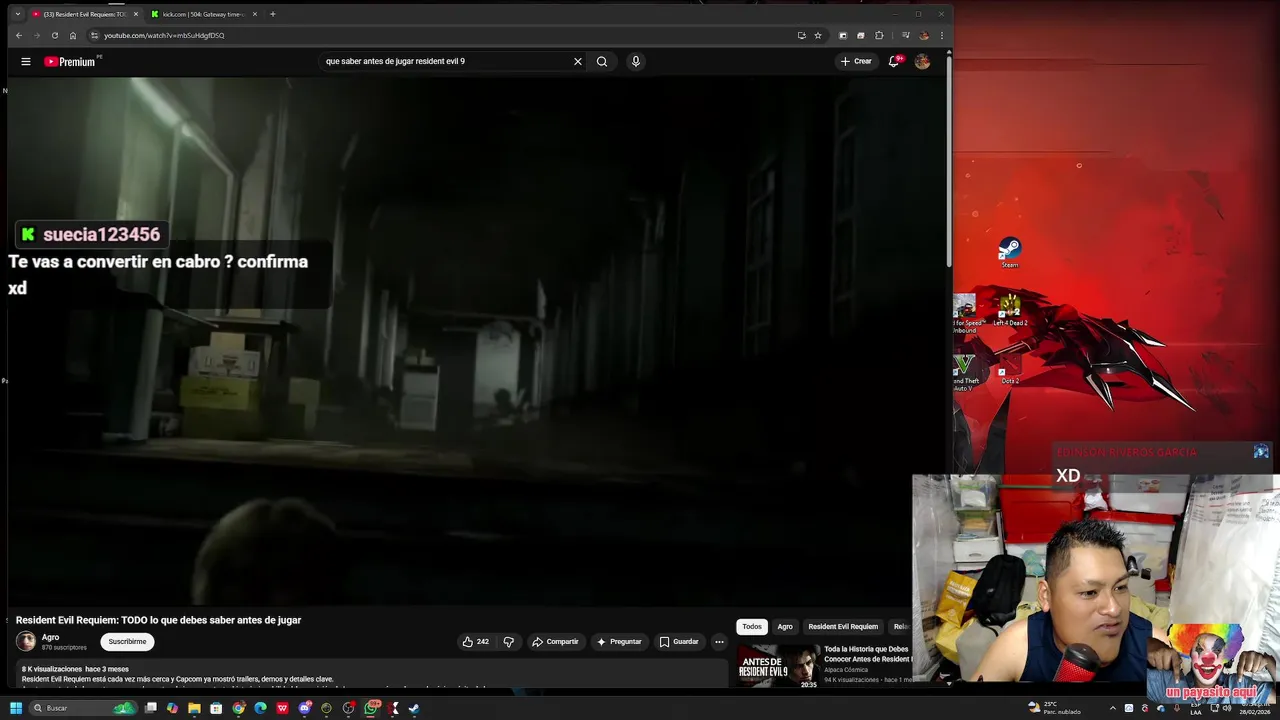The width and height of the screenshot is (1280, 720).
Task: Open a new browser tab
Action: (272, 14)
